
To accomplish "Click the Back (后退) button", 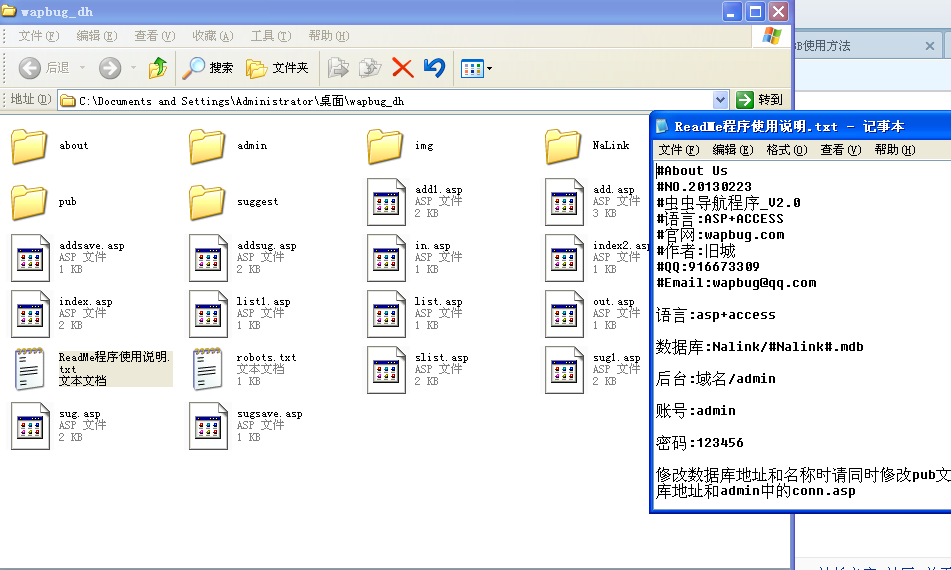I will point(45,68).
